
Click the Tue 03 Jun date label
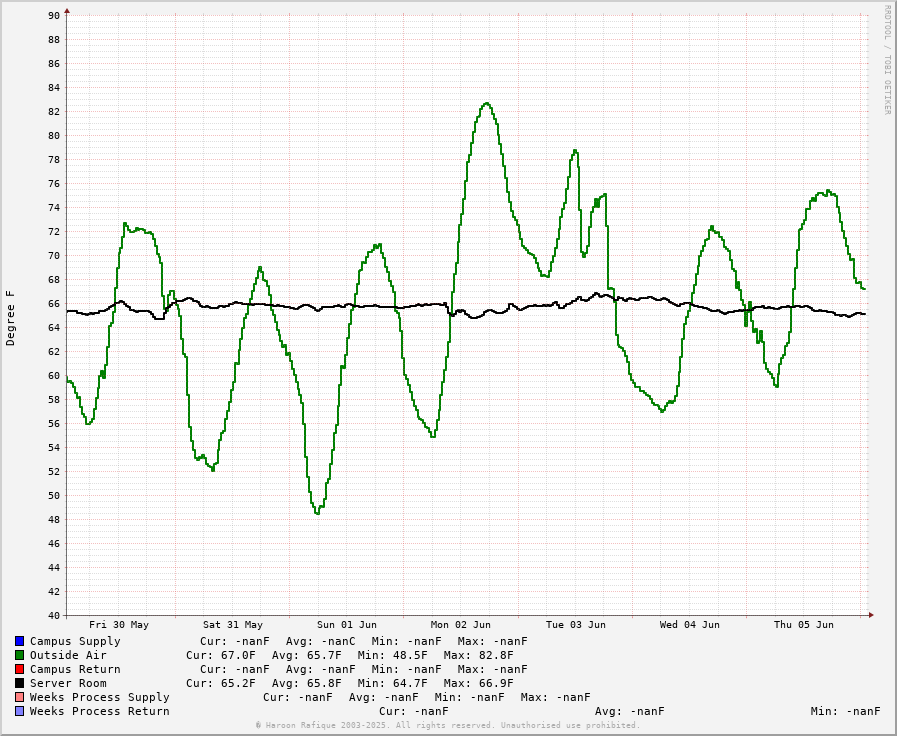point(575,625)
